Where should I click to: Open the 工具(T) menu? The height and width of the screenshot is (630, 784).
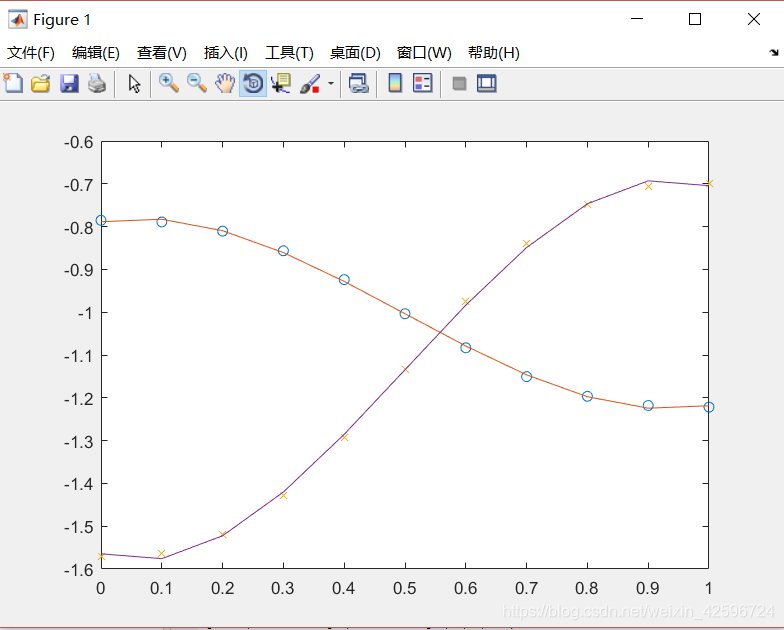(x=289, y=52)
